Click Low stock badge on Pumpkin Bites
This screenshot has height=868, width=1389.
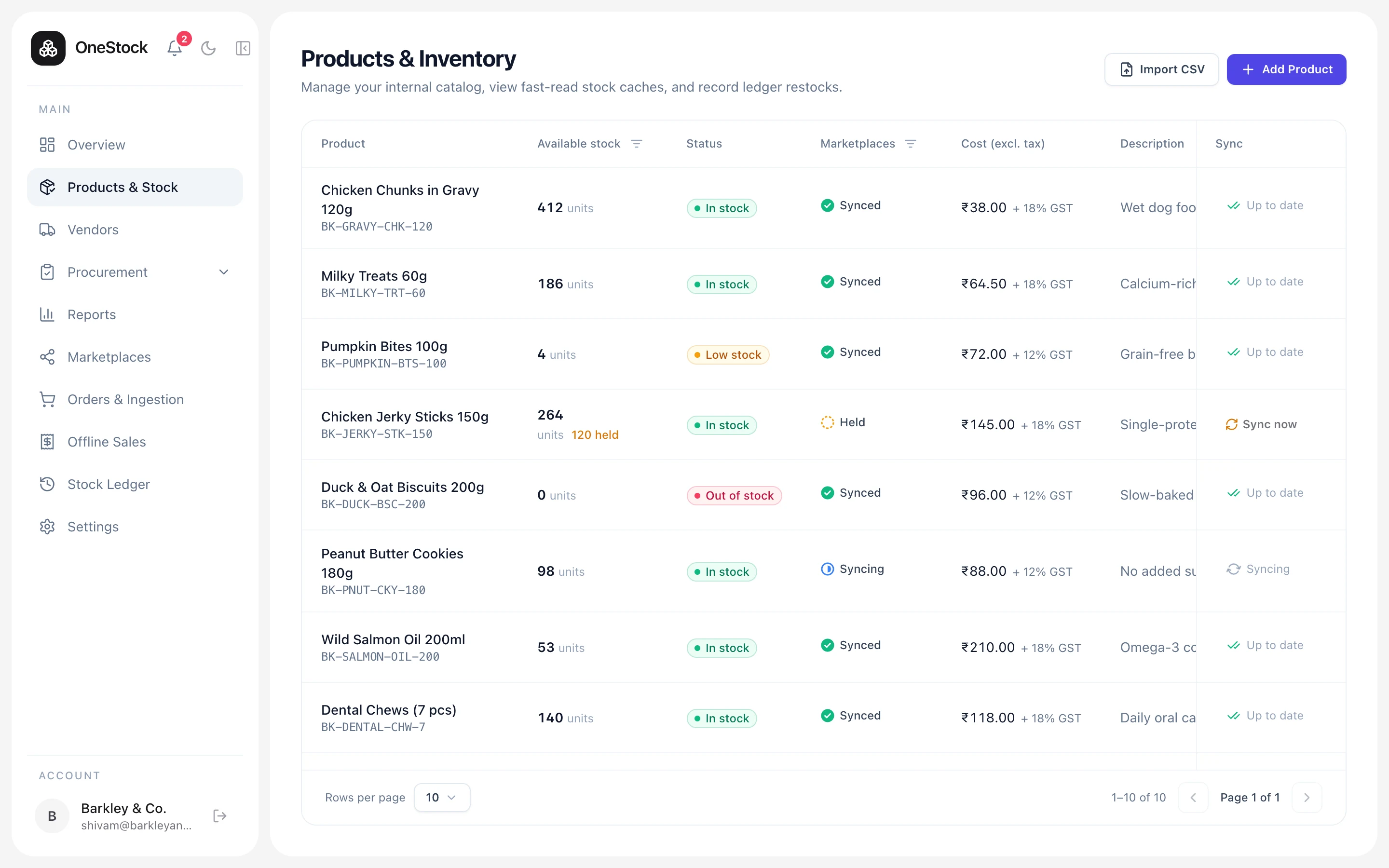point(728,355)
